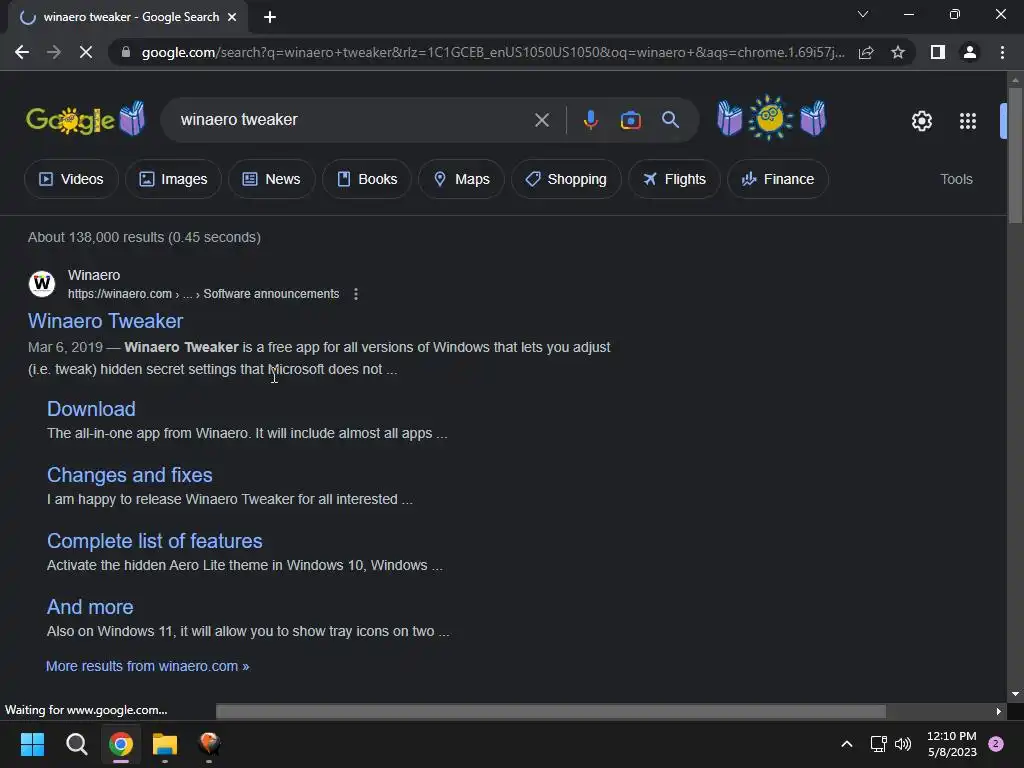Click the horizontal scrollbar thumb
Viewport: 1024px width, 768px height.
pyautogui.click(x=551, y=711)
